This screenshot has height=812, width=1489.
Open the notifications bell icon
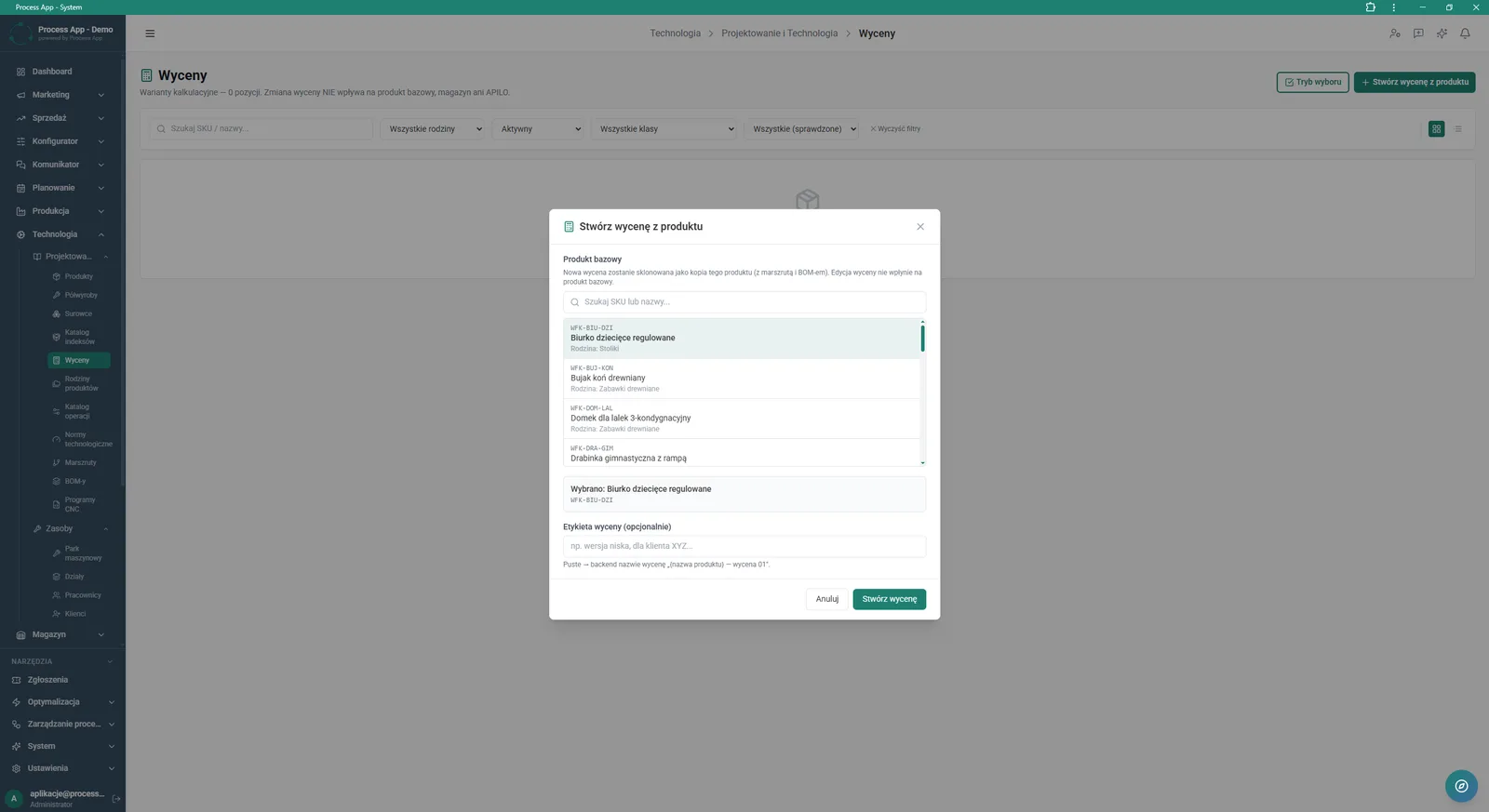coord(1465,33)
